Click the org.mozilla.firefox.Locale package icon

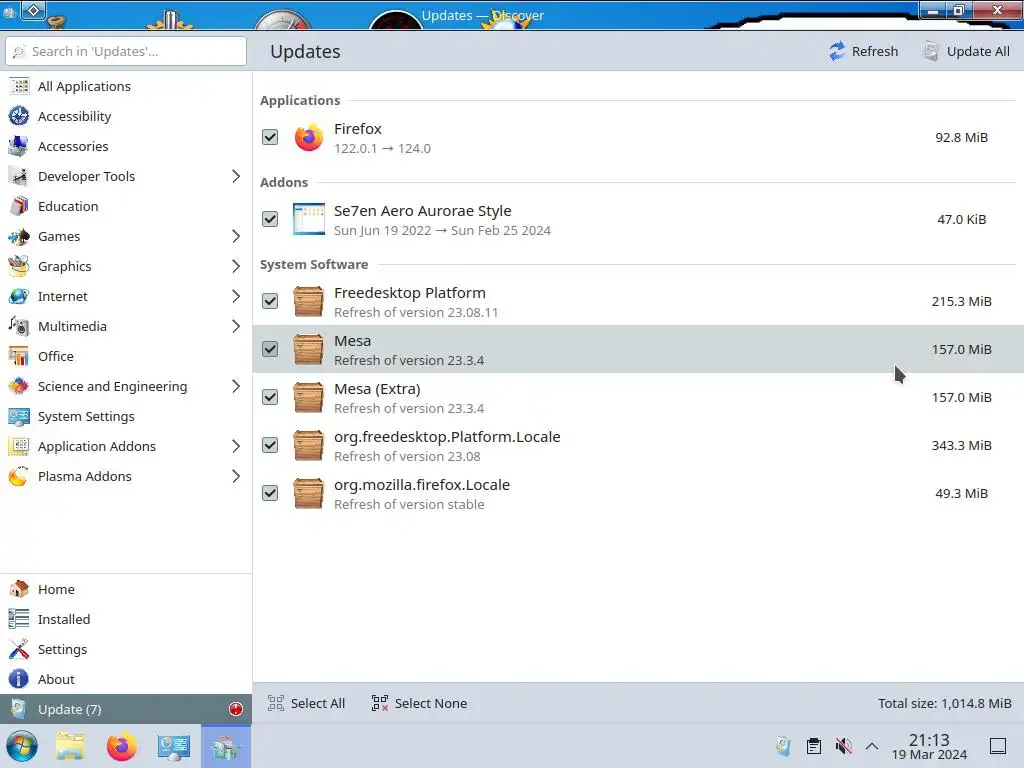tap(308, 493)
